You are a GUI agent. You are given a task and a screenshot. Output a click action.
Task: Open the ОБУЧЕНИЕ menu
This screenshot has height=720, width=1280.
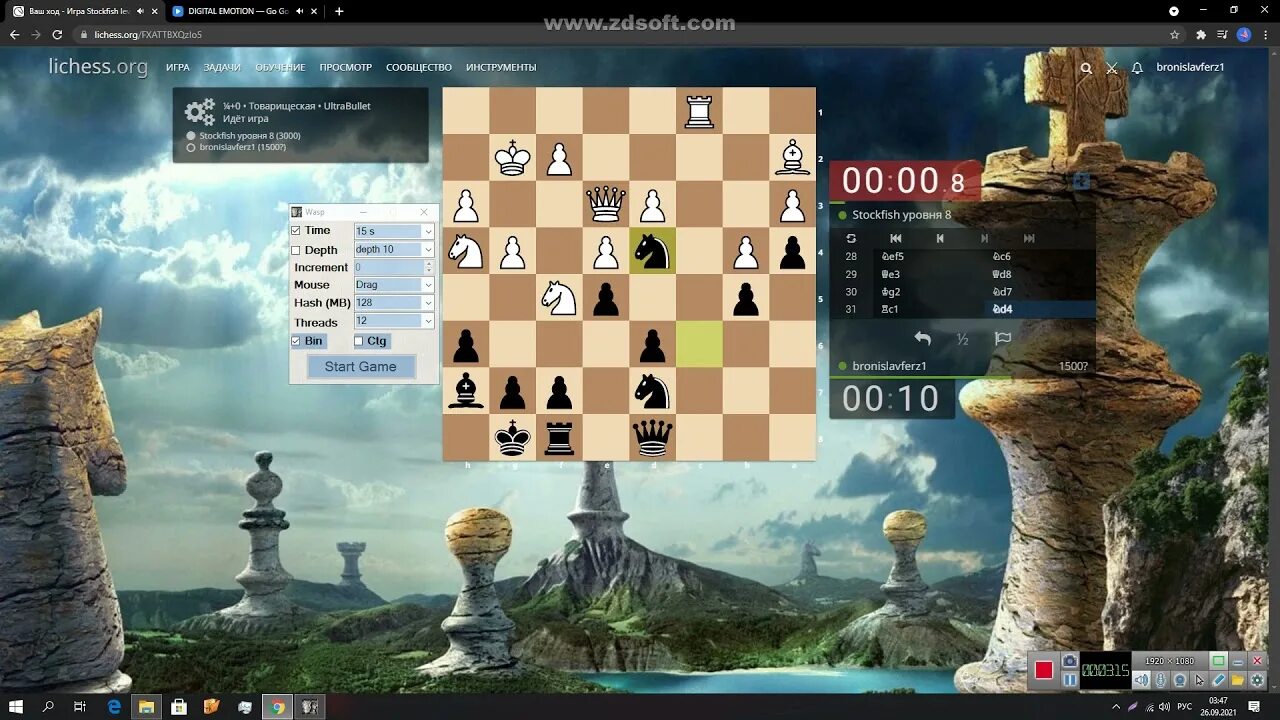tap(281, 67)
